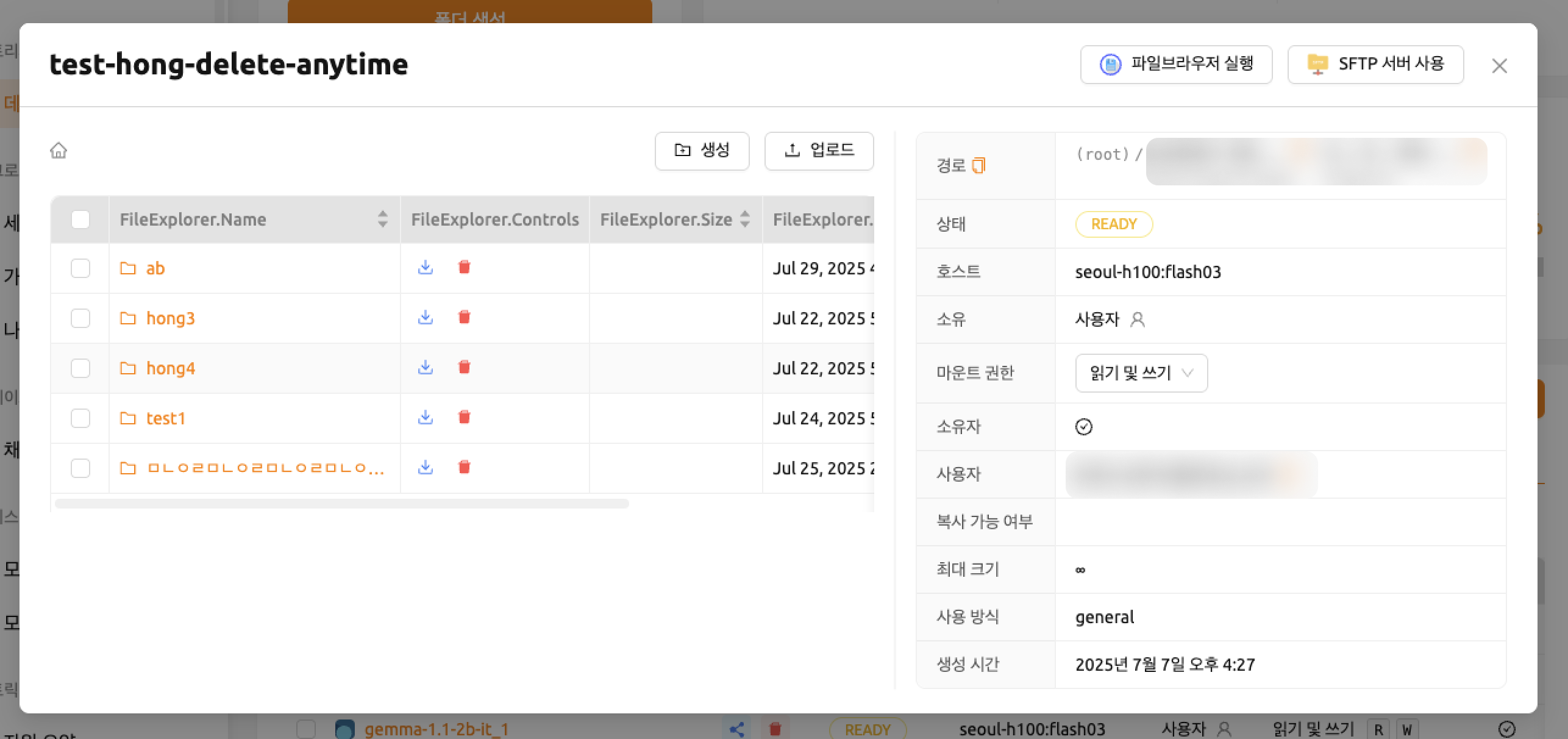Open the 마운트 권한 permission dropdown
The image size is (1568, 739).
tap(1141, 373)
